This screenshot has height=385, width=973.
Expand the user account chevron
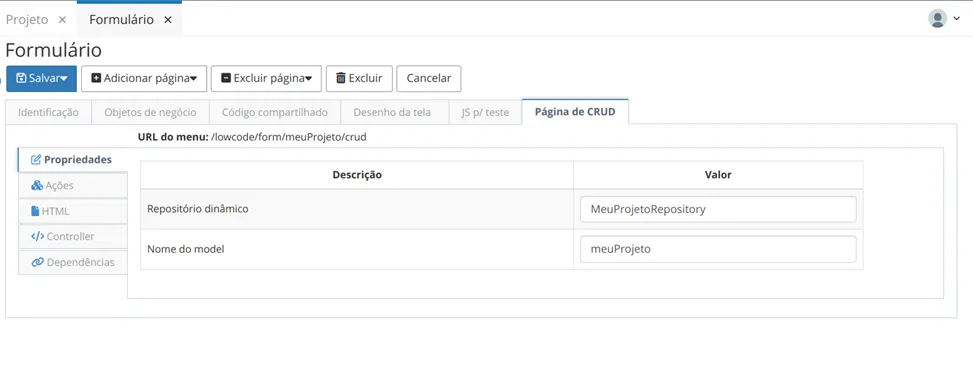[x=956, y=19]
